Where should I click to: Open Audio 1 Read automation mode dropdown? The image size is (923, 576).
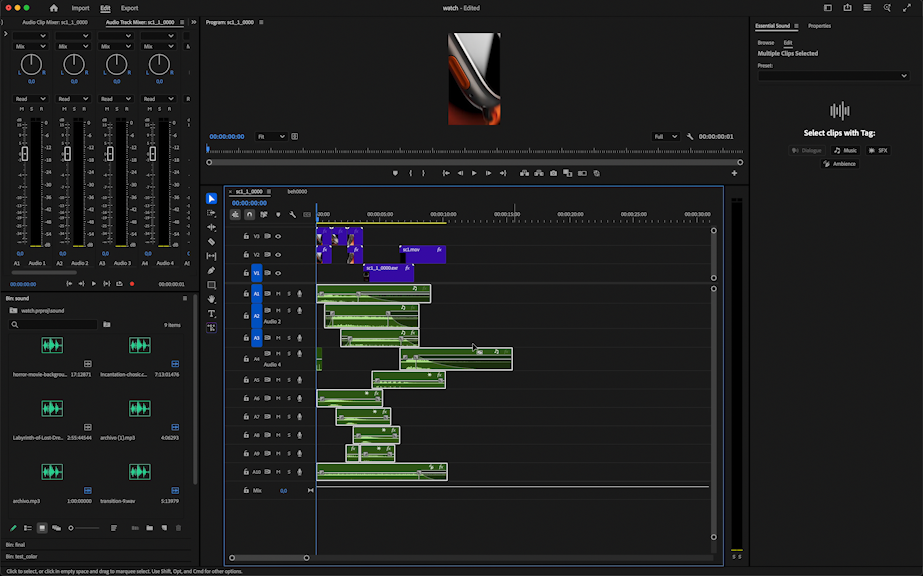pos(31,98)
